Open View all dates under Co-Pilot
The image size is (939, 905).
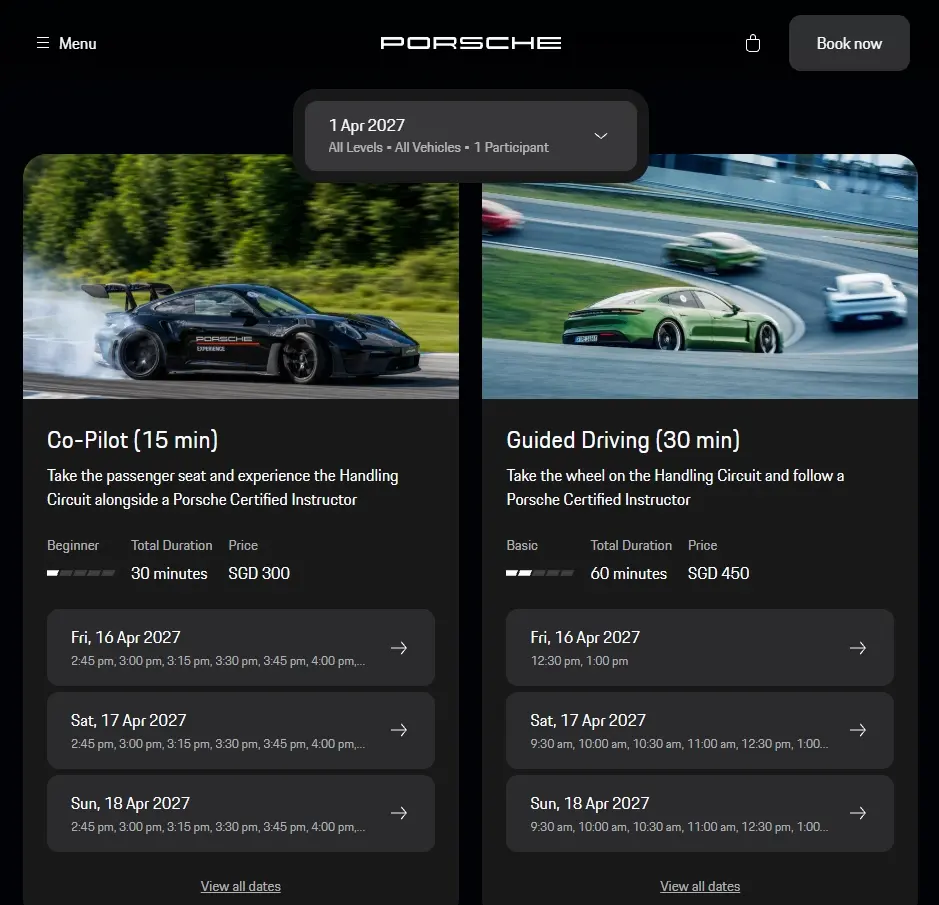click(241, 886)
